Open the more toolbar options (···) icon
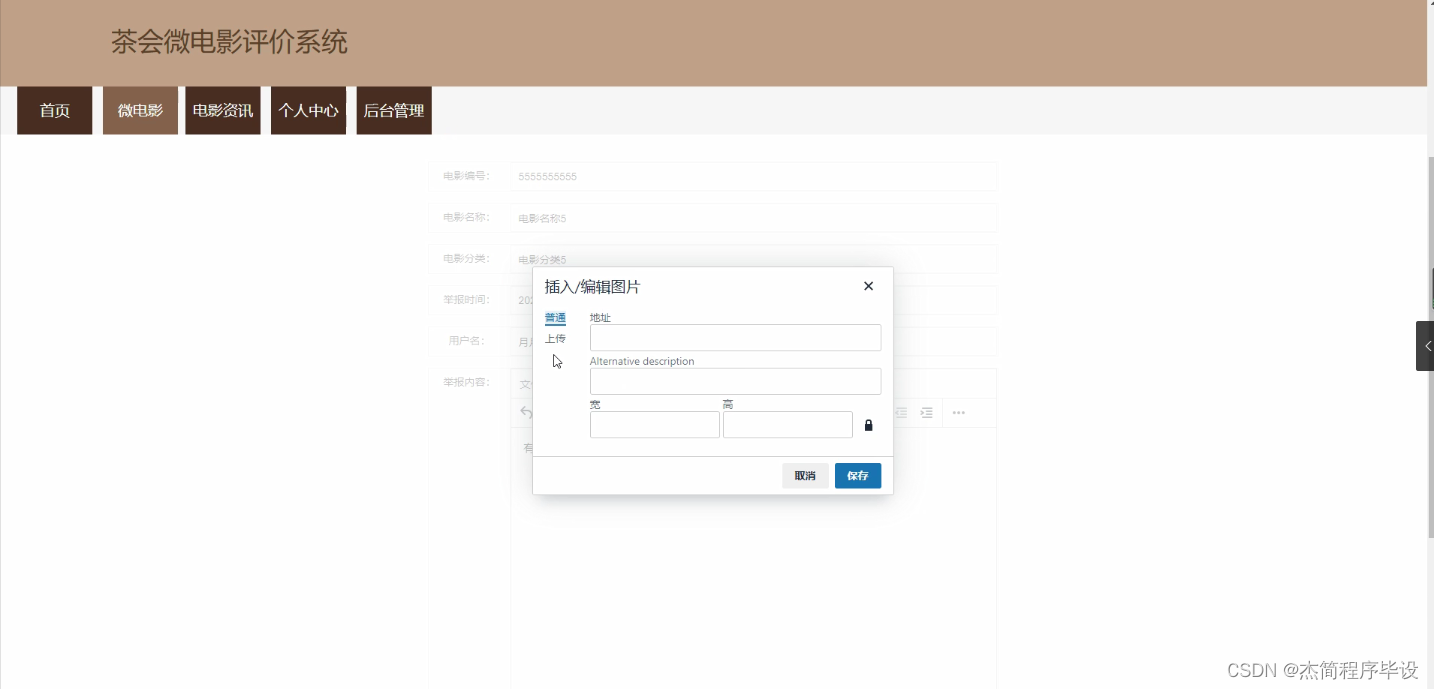This screenshot has width=1434, height=689. coord(957,412)
